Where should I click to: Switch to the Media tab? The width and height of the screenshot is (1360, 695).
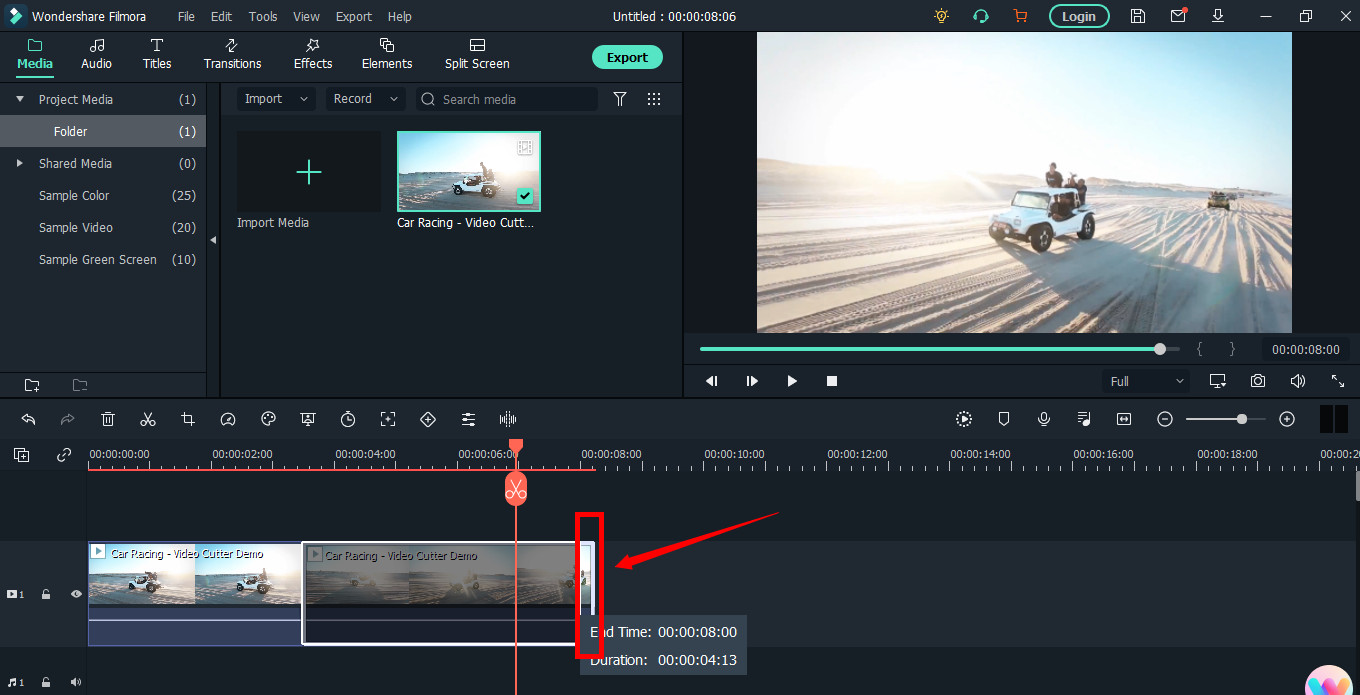[x=35, y=54]
